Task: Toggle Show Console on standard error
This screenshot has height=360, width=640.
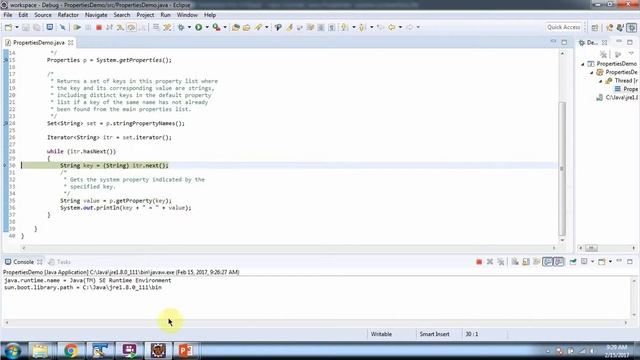Action: [558, 262]
